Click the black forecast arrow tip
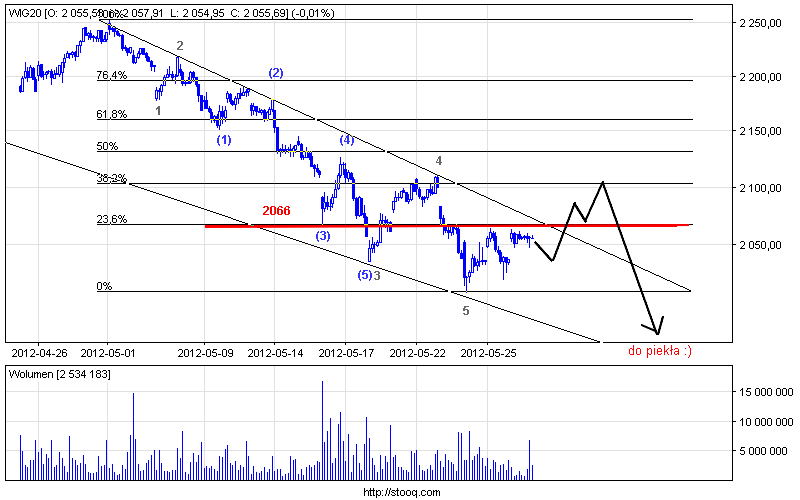800x500 pixels. pyautogui.click(x=658, y=334)
